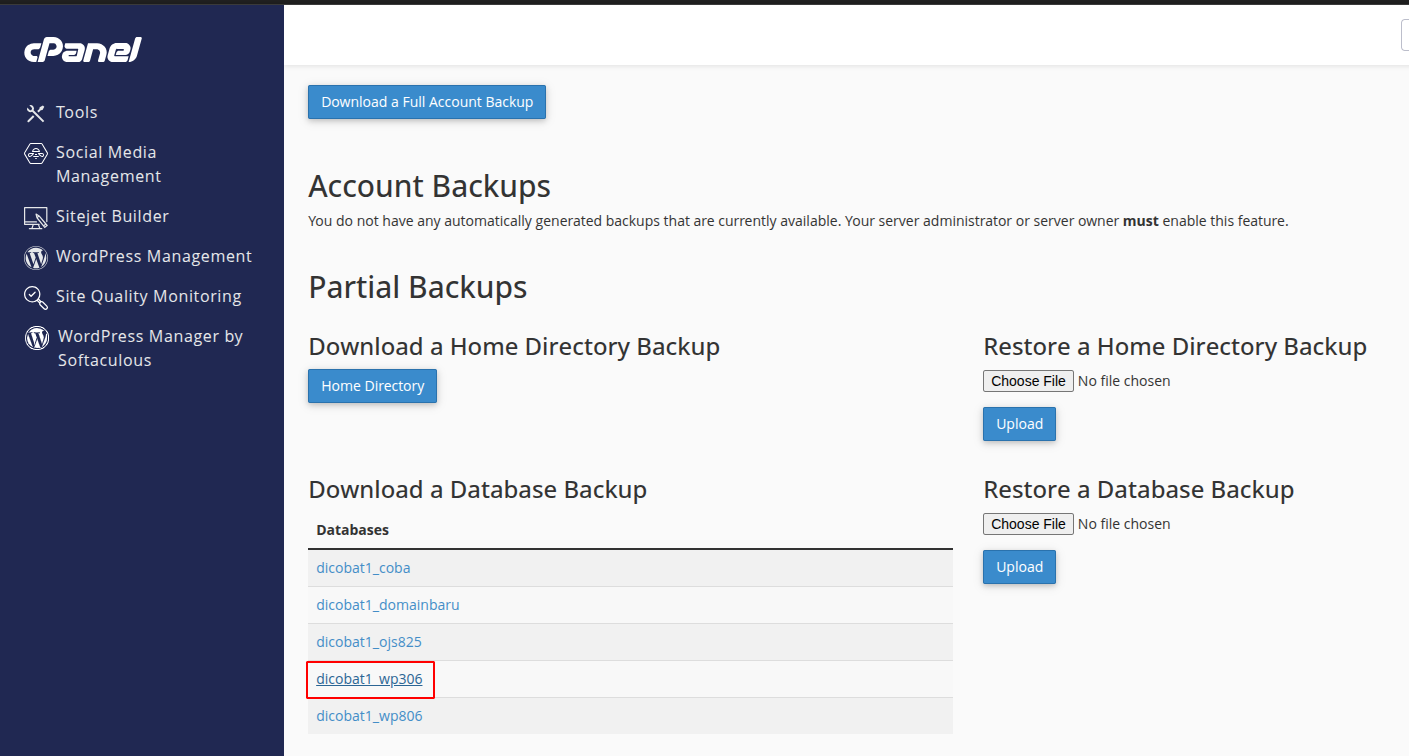Click Download a Full Account Backup

426,102
